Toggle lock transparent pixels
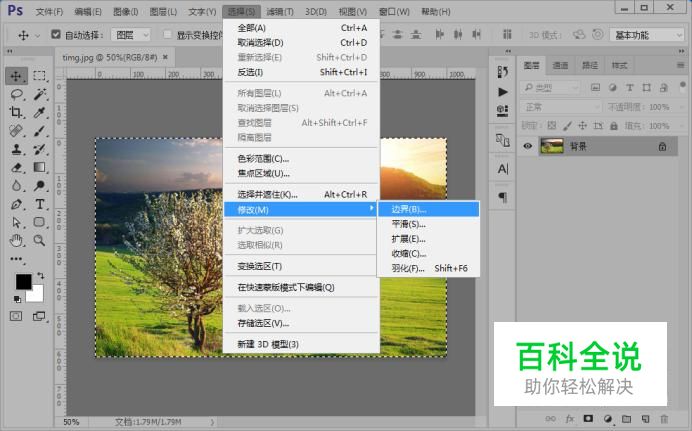The width and height of the screenshot is (692, 431). (552, 126)
